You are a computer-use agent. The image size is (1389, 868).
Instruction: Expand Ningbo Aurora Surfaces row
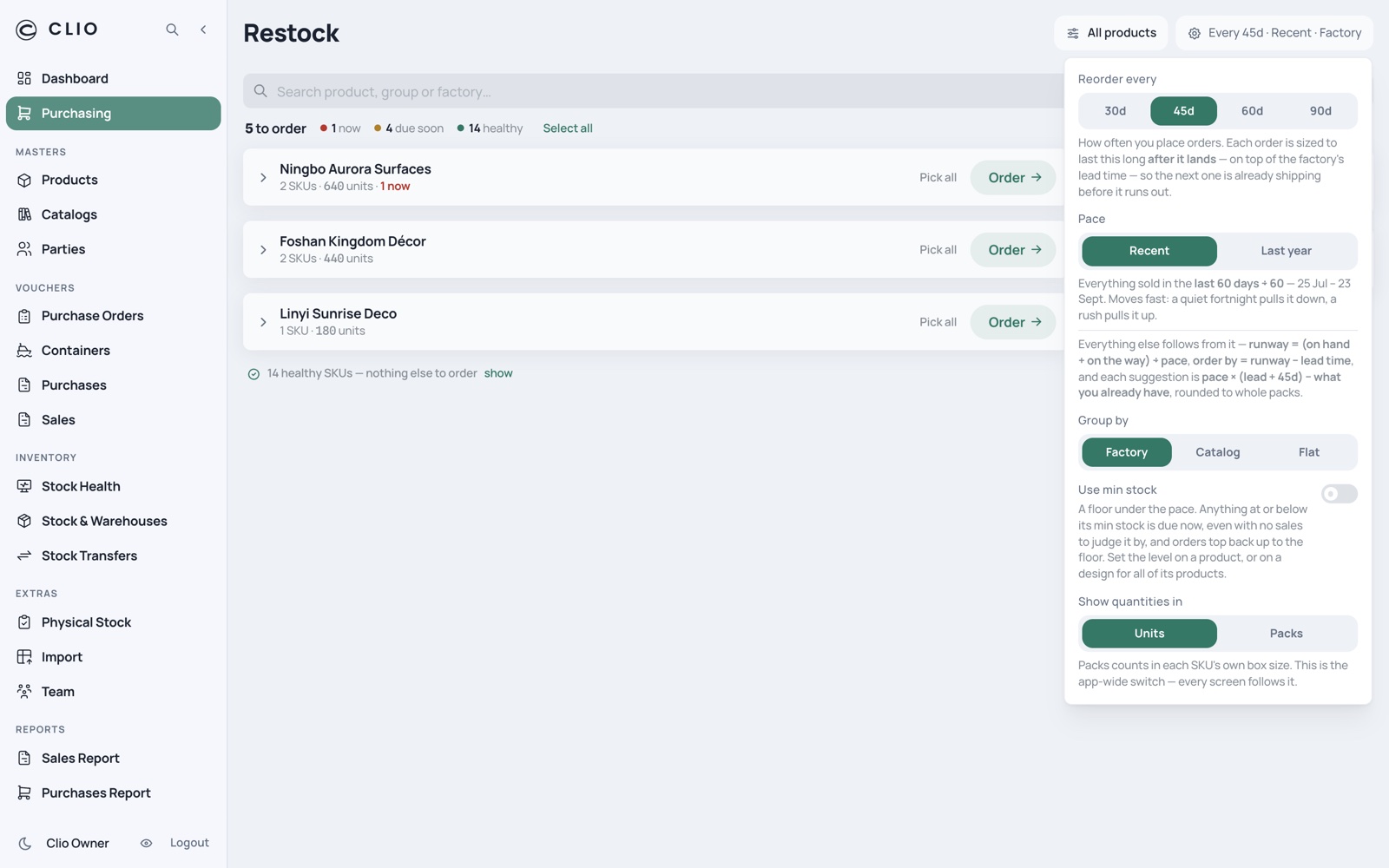click(263, 177)
